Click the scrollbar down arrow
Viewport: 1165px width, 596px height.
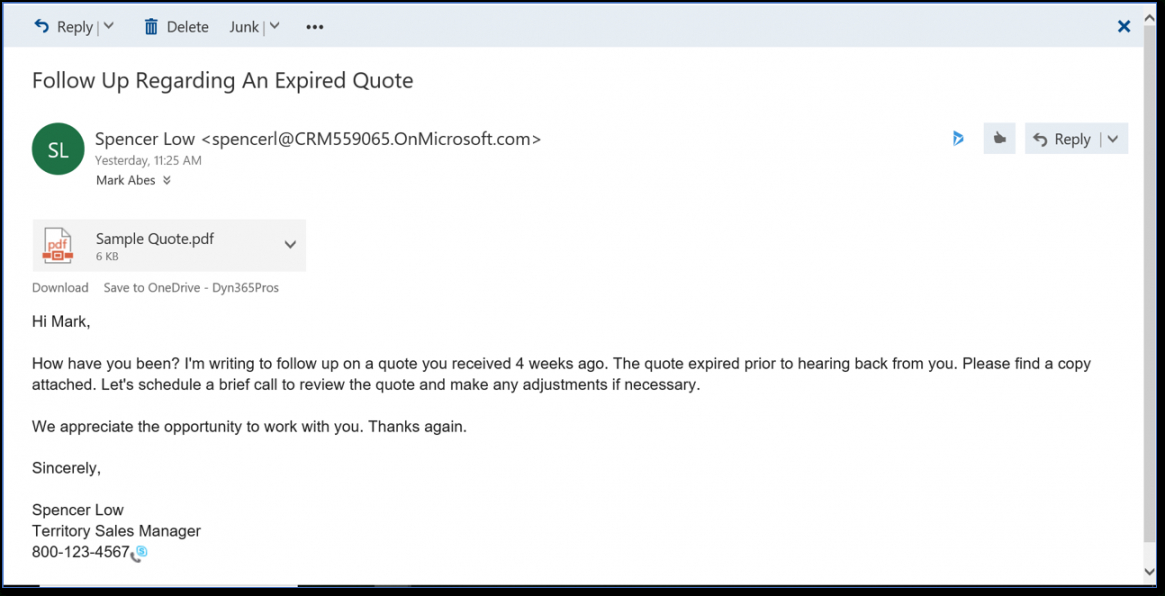pyautogui.click(x=1149, y=571)
